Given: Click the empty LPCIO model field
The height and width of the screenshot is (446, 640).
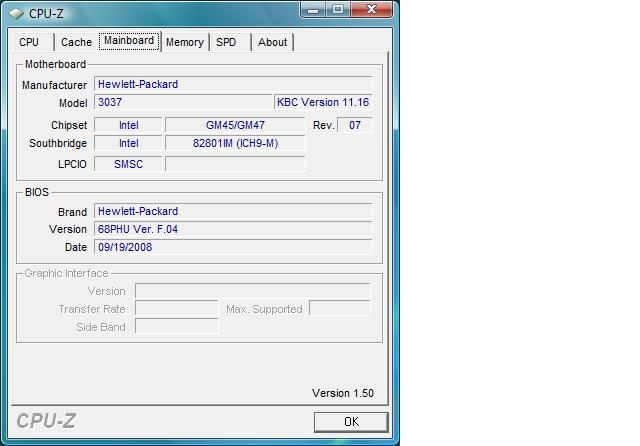Looking at the screenshot, I should point(235,164).
